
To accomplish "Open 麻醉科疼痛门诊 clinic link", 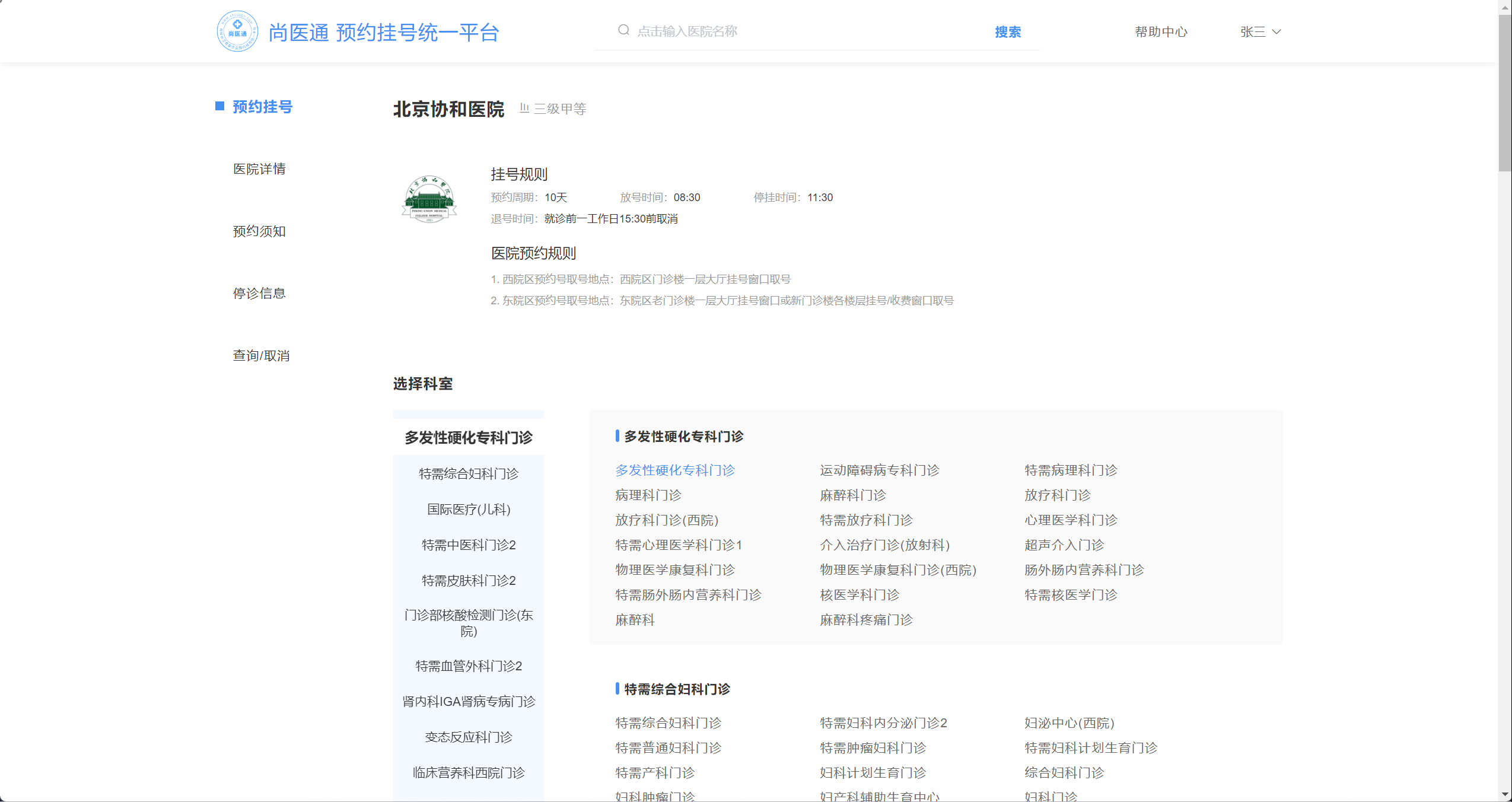I will pyautogui.click(x=866, y=619).
